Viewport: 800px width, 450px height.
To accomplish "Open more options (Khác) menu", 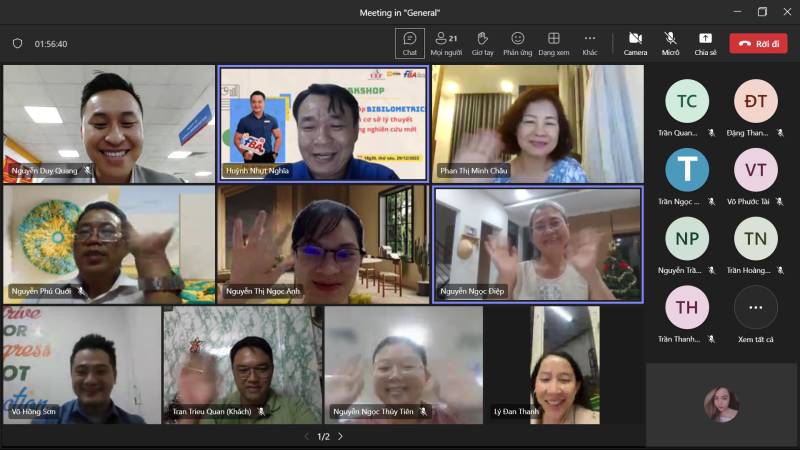I will coord(590,43).
